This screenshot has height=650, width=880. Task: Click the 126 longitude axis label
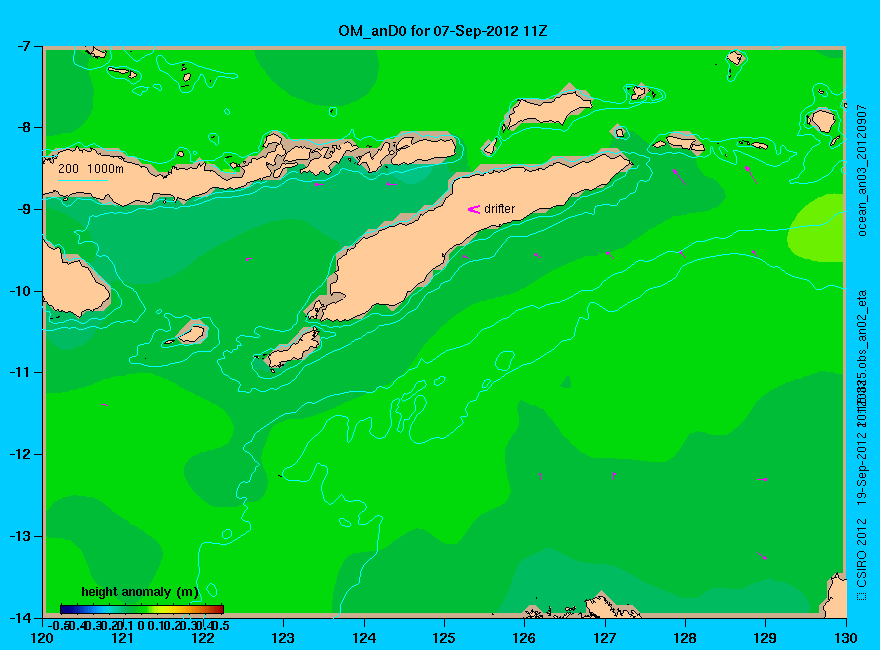click(x=524, y=638)
